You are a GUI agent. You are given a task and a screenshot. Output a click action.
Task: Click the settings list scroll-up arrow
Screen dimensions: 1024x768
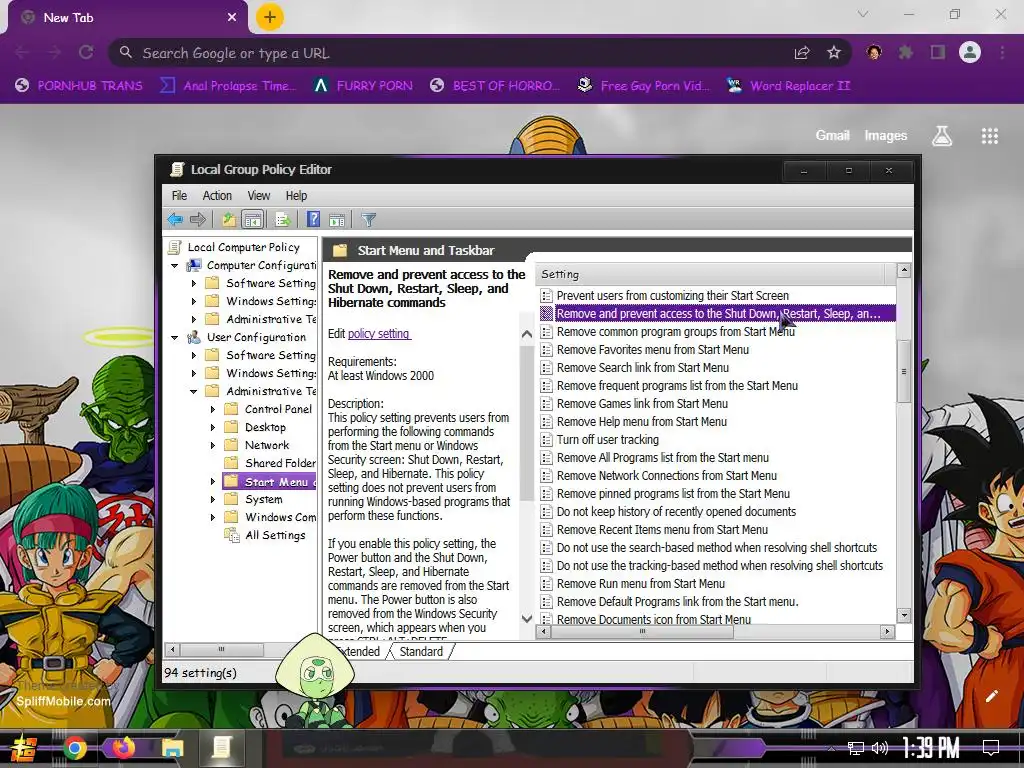pos(904,270)
